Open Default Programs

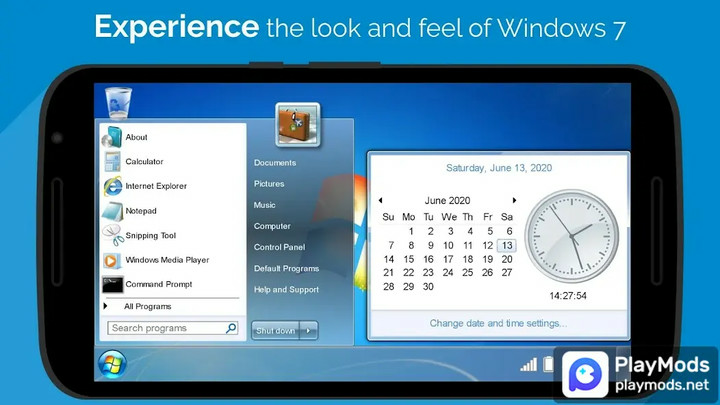point(287,268)
